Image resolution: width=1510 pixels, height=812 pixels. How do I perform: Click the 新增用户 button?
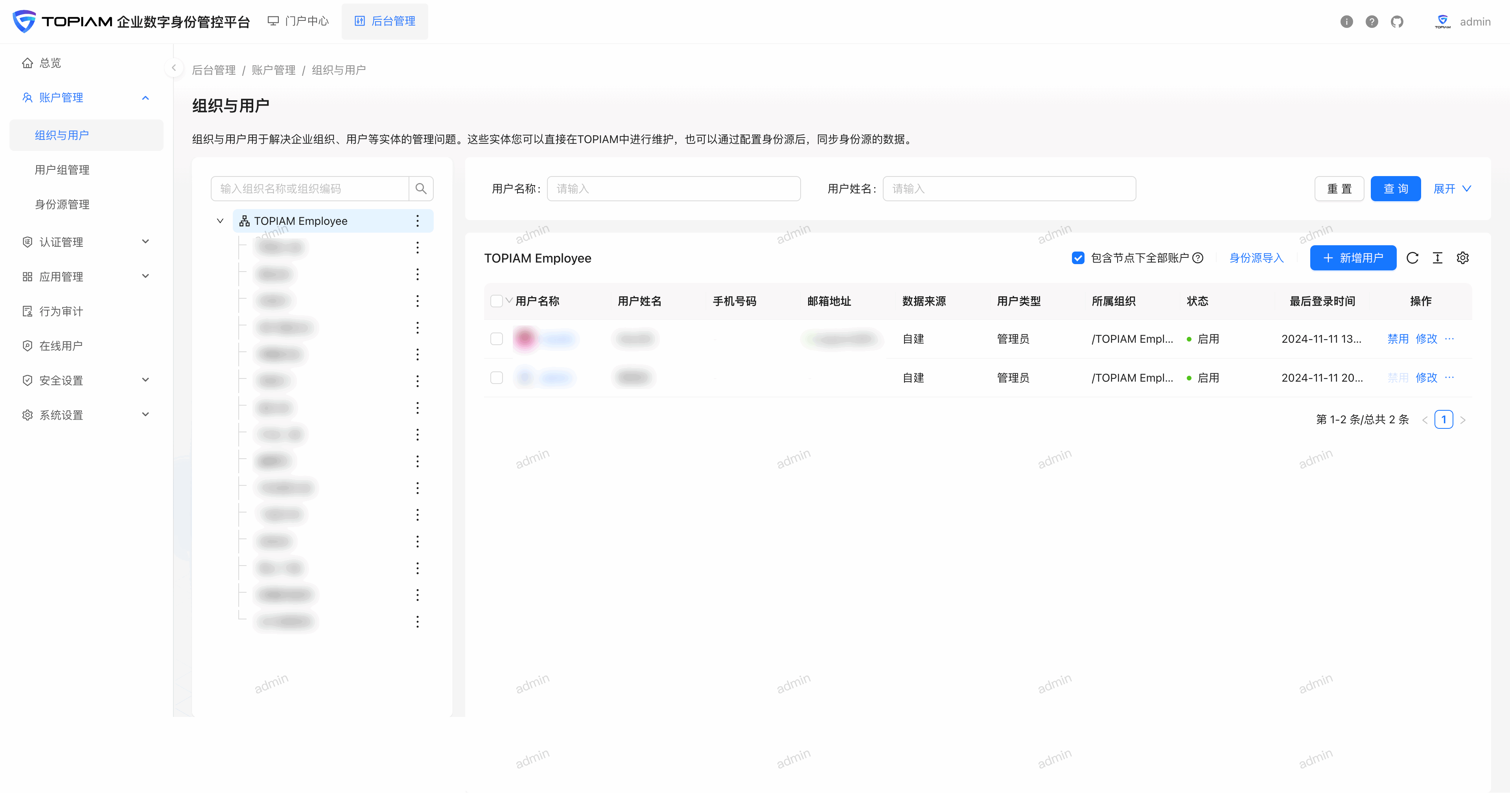(1353, 258)
